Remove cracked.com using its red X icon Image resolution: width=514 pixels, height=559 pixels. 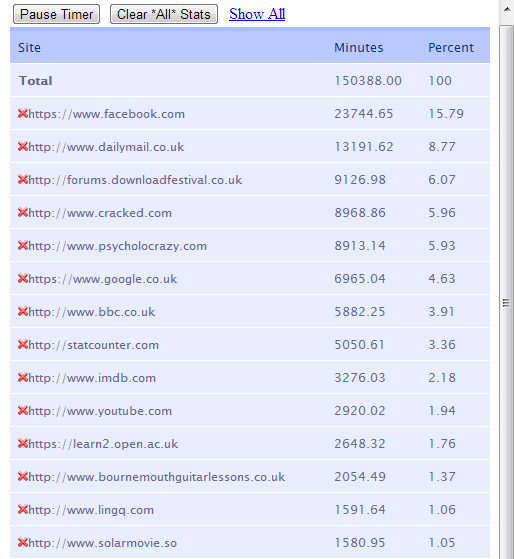[x=23, y=212]
